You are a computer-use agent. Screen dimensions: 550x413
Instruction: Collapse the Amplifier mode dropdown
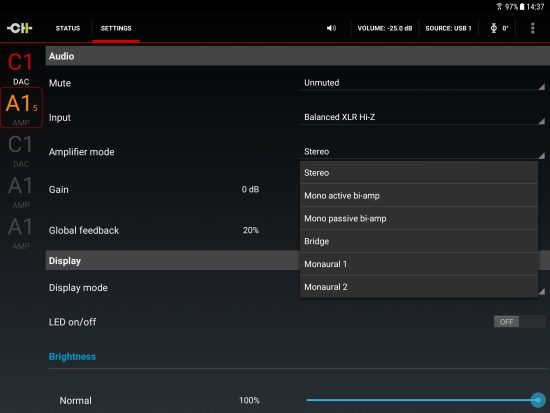click(x=422, y=152)
